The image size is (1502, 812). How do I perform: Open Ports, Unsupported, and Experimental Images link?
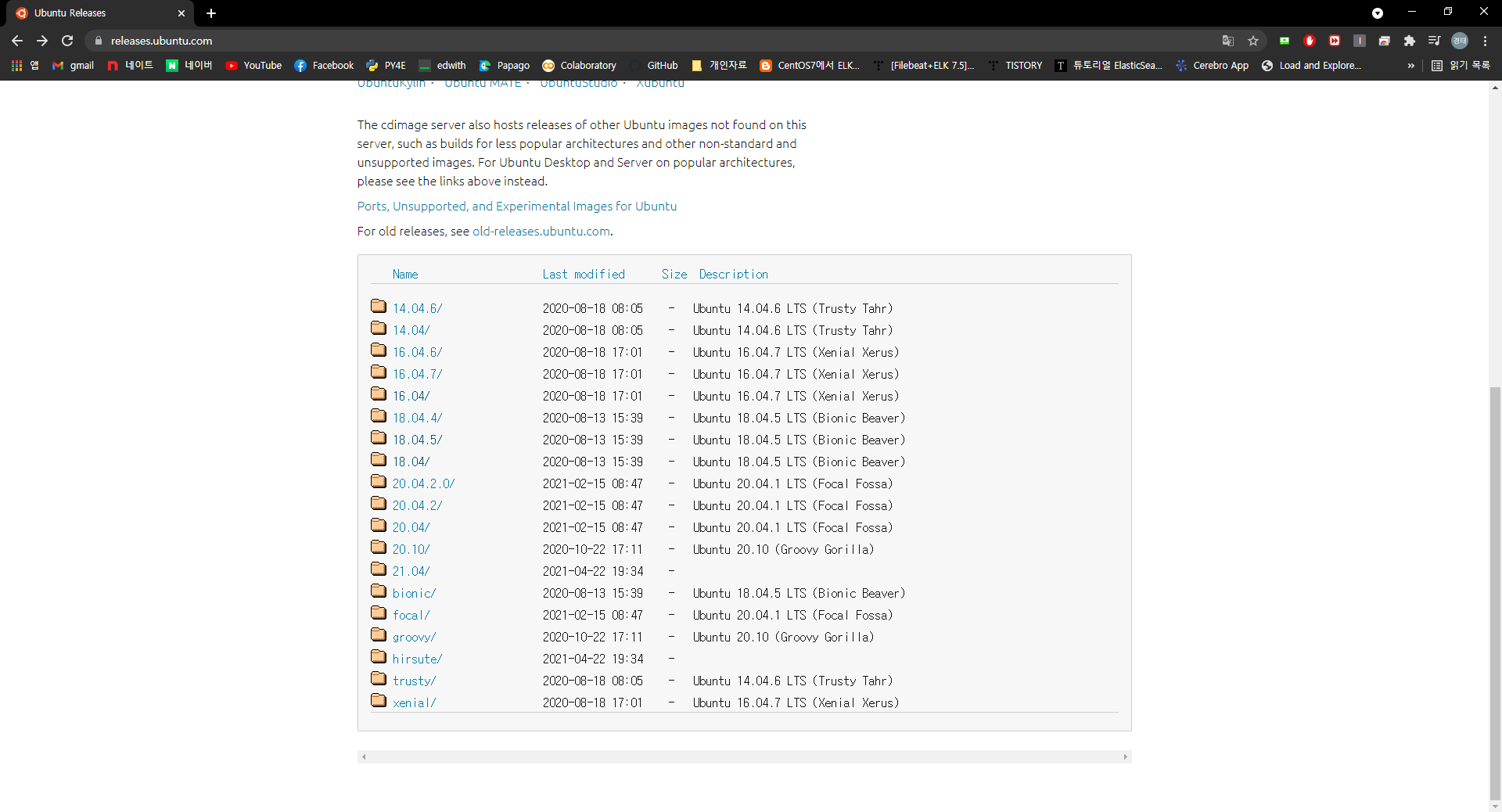(x=517, y=207)
